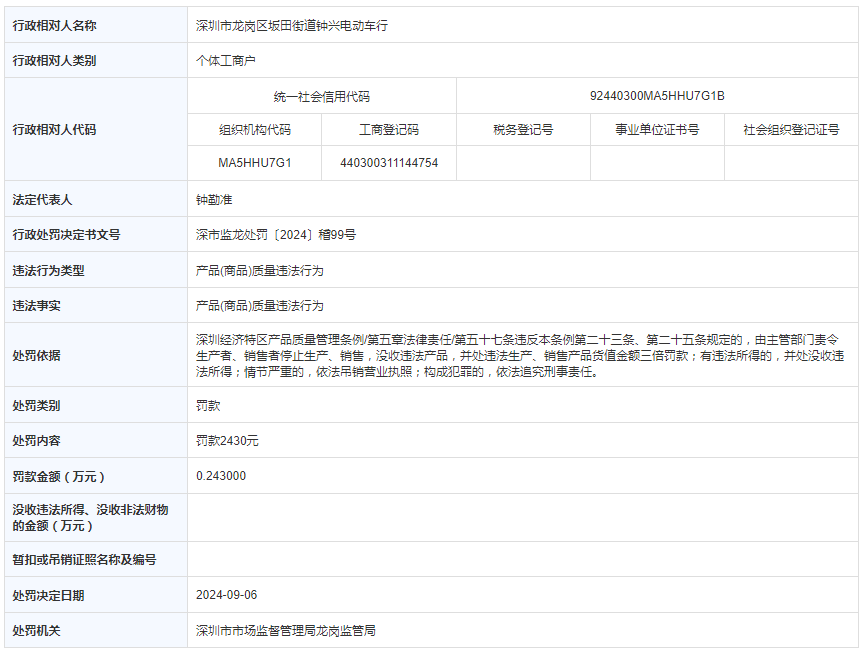The image size is (867, 652).
Task: Click the 税务登记号 header
Action: tap(523, 130)
